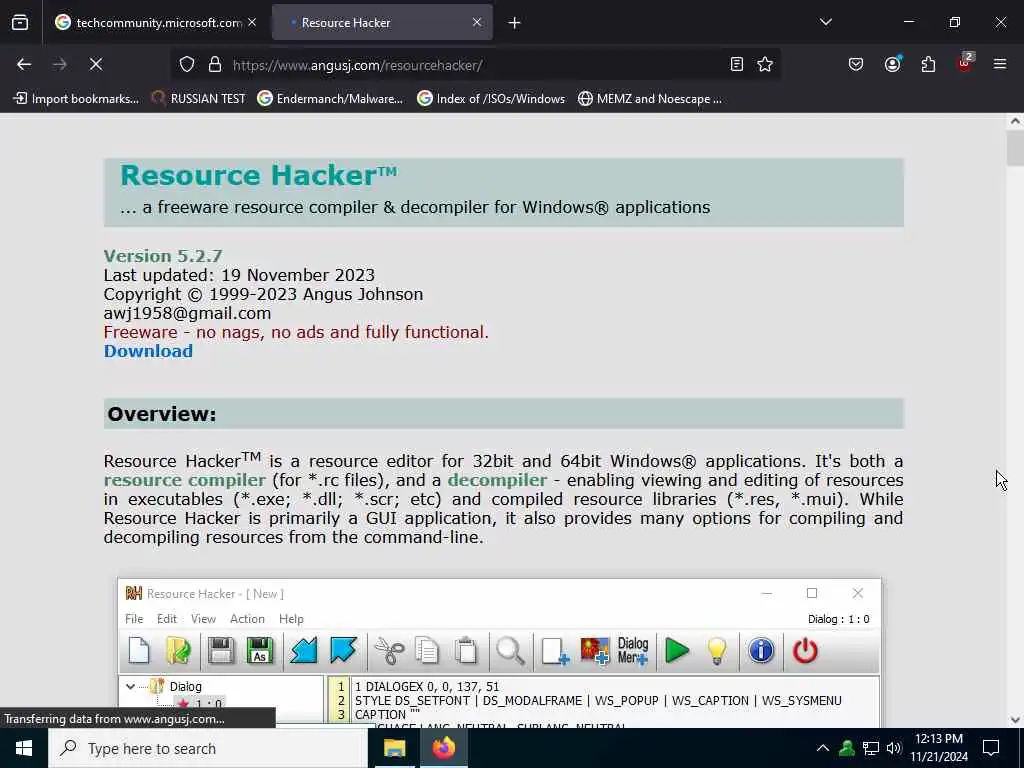Close the Resource Hacker tab
This screenshot has width=1024, height=768.
click(x=477, y=23)
